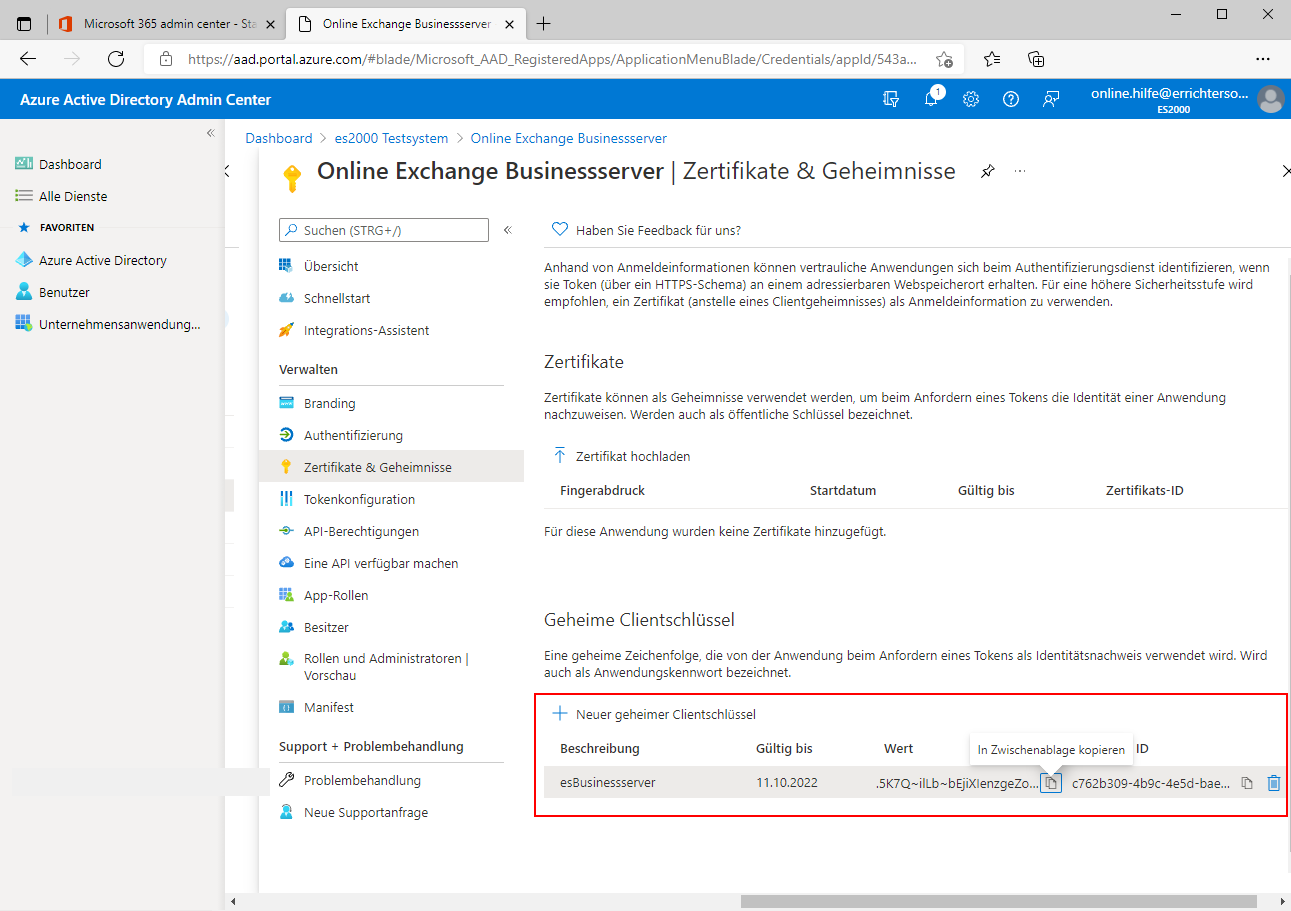1291x911 pixels.
Task: Delete the esBusinessserver client secret
Action: point(1274,783)
